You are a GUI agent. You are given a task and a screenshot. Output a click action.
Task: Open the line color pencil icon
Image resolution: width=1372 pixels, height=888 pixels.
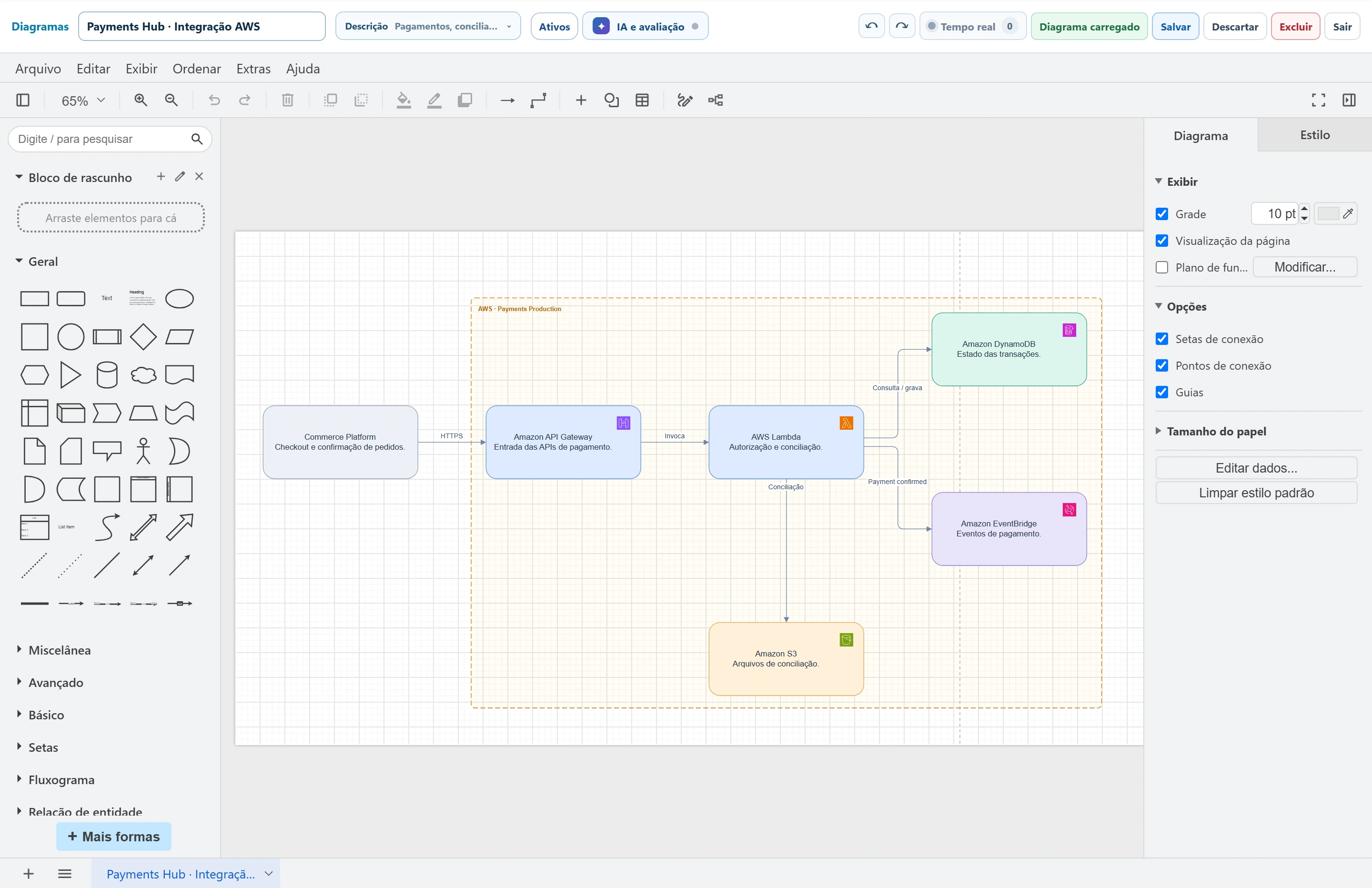[434, 101]
